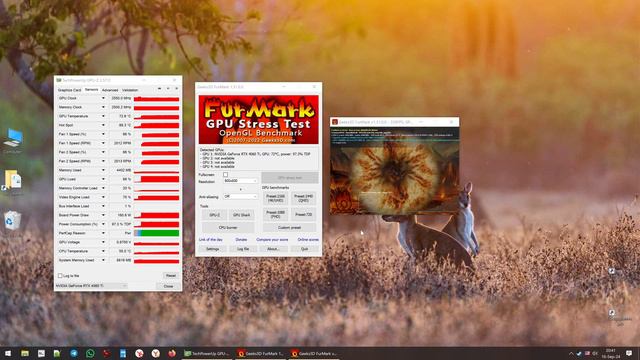This screenshot has width=640, height=360.
Task: Switch to TechPowerUp GPU-Z taskbar button
Action: tap(207, 353)
